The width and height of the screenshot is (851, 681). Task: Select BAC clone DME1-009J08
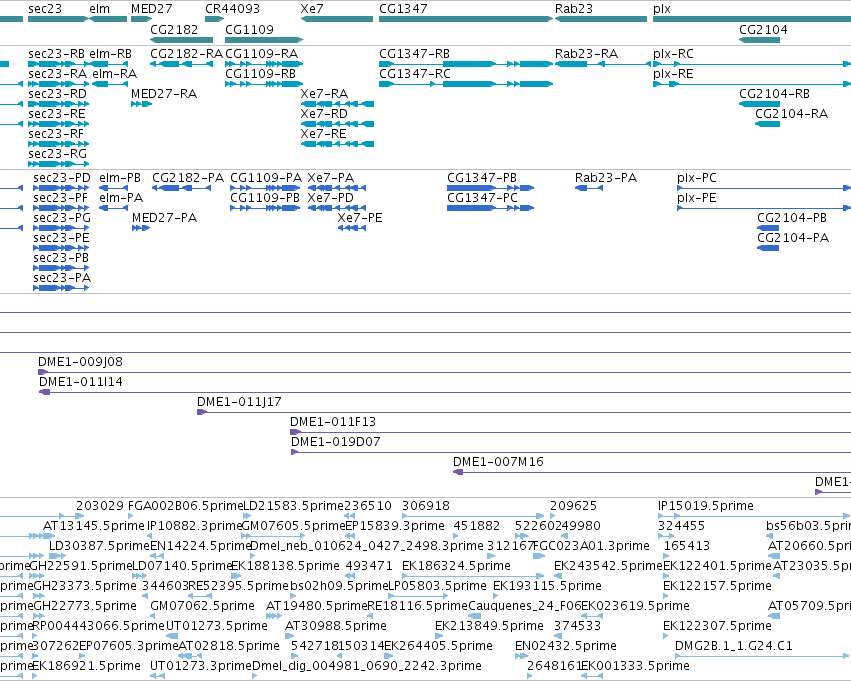(x=80, y=362)
